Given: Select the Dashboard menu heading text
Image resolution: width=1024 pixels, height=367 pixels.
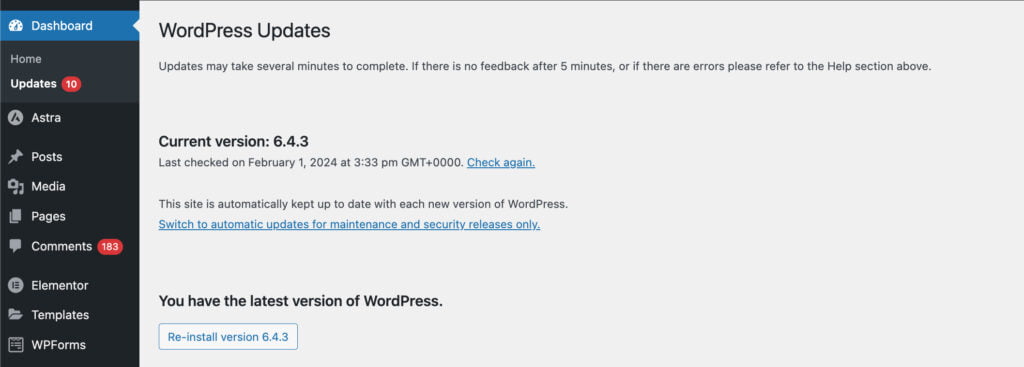Looking at the screenshot, I should (x=62, y=26).
